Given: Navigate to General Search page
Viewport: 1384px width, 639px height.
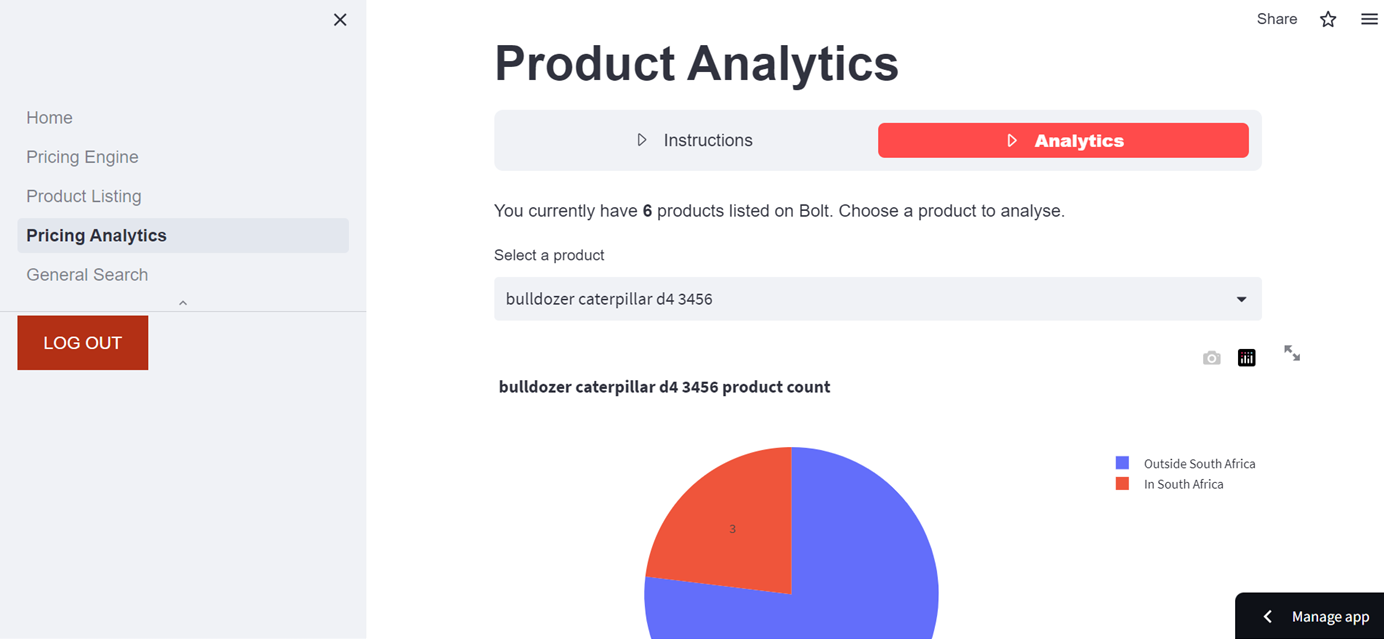Looking at the screenshot, I should [87, 275].
